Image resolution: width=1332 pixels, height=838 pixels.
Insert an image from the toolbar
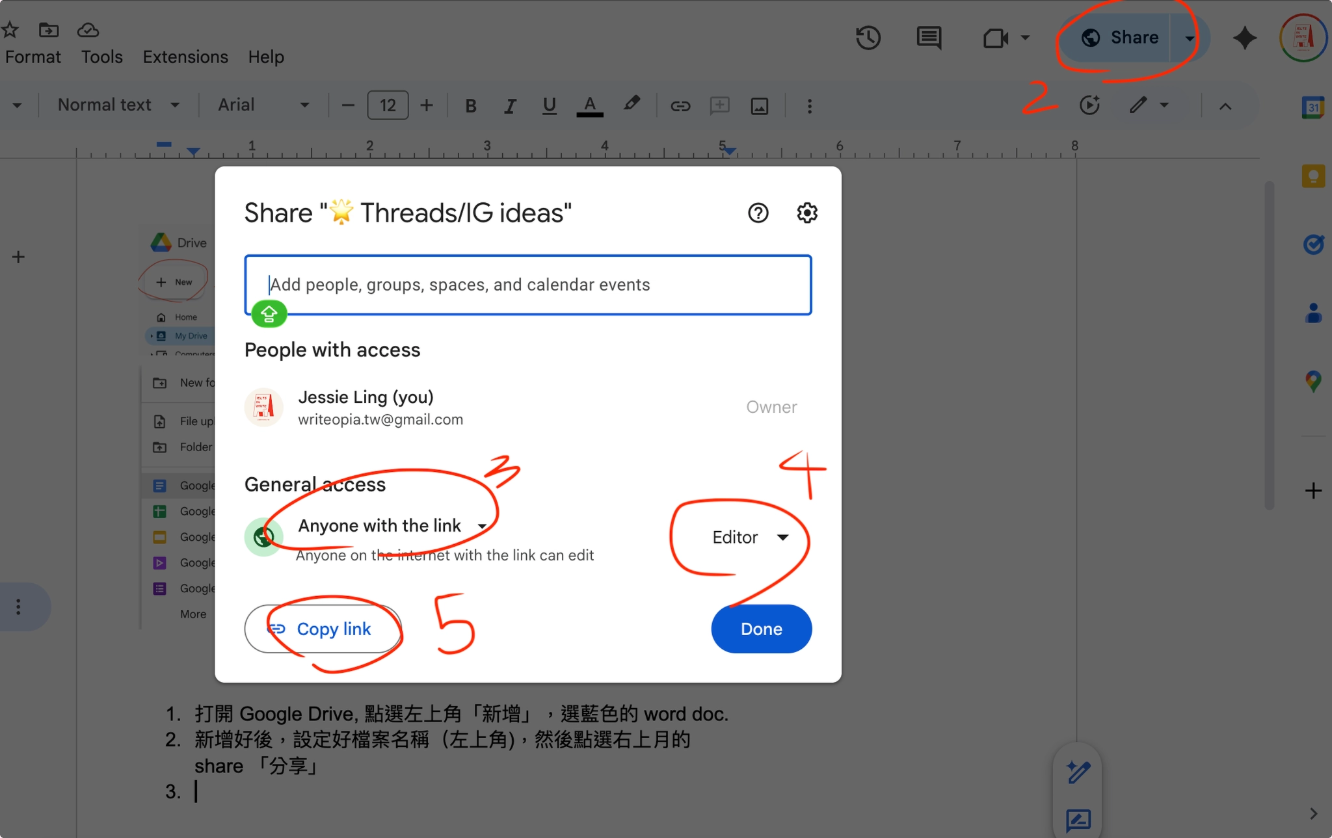[760, 105]
